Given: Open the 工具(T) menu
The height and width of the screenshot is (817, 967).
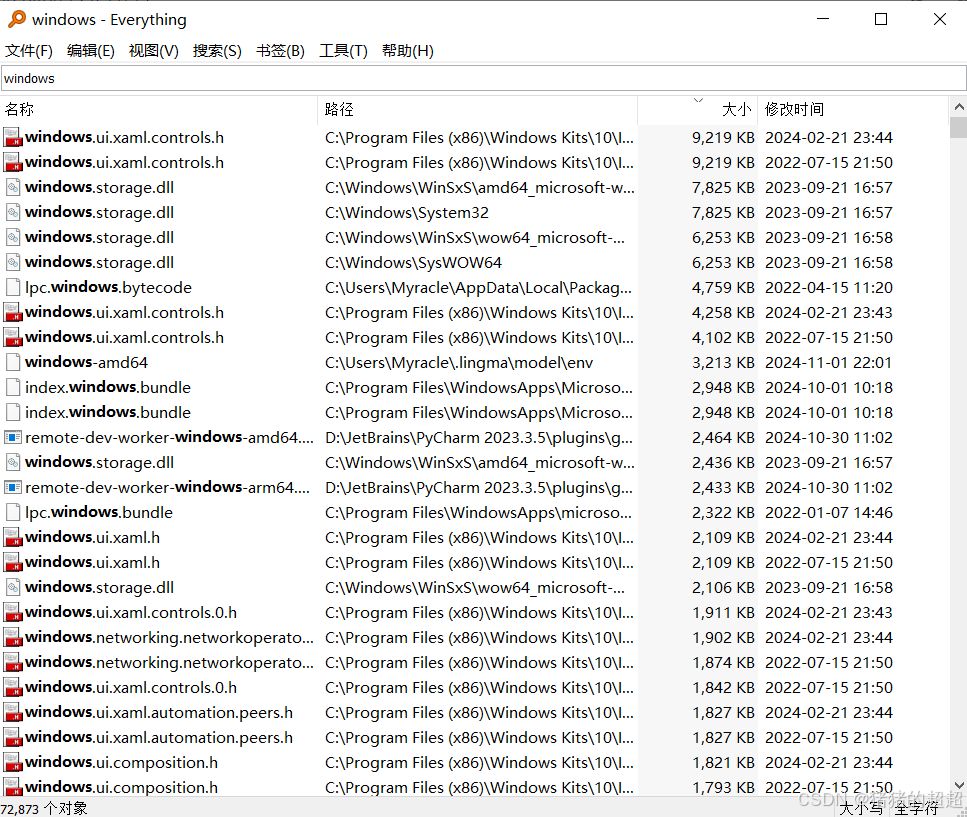Looking at the screenshot, I should 344,51.
